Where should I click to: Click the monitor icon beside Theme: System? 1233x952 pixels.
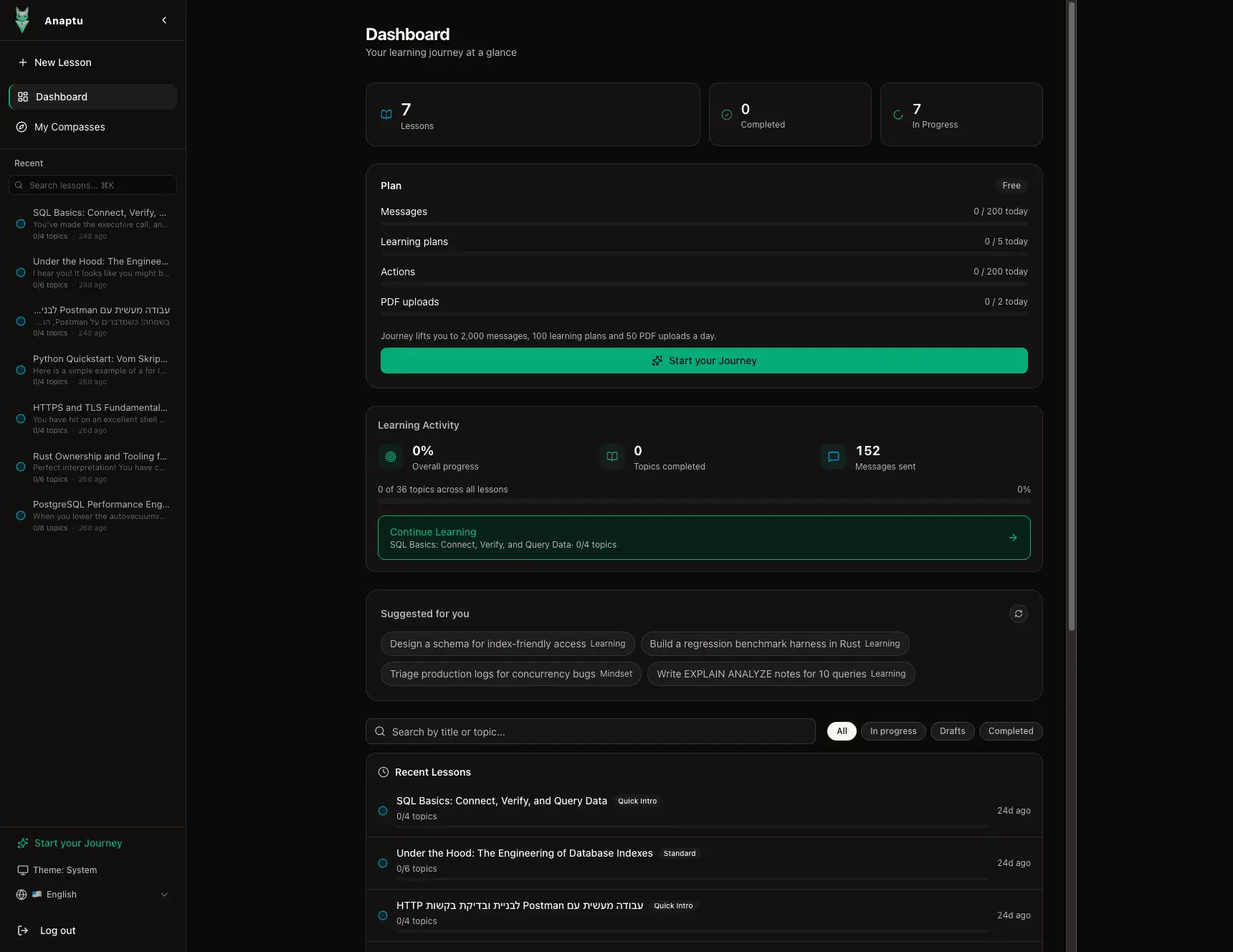coord(23,870)
